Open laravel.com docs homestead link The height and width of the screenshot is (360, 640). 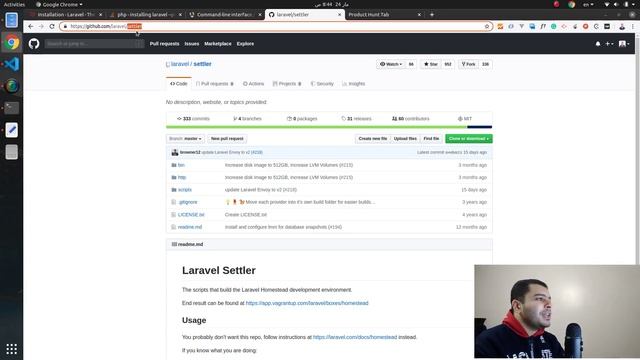(355, 337)
